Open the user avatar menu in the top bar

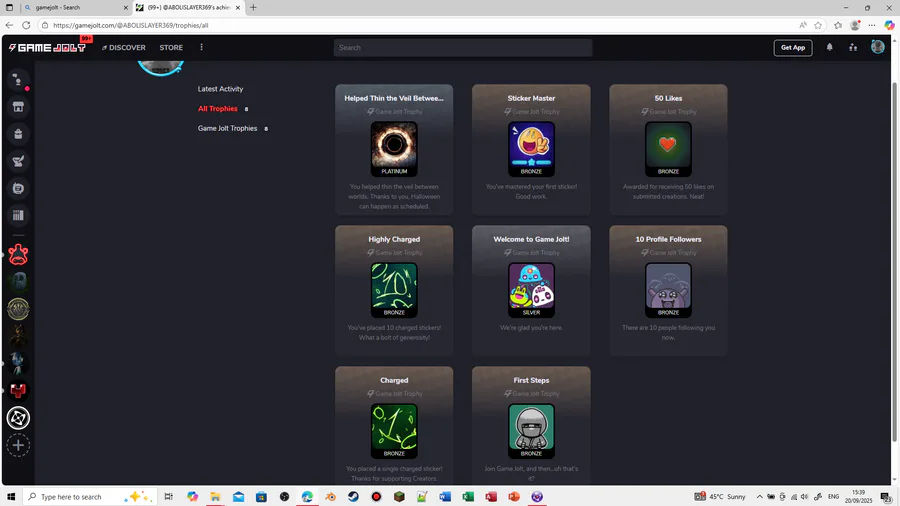click(x=878, y=47)
